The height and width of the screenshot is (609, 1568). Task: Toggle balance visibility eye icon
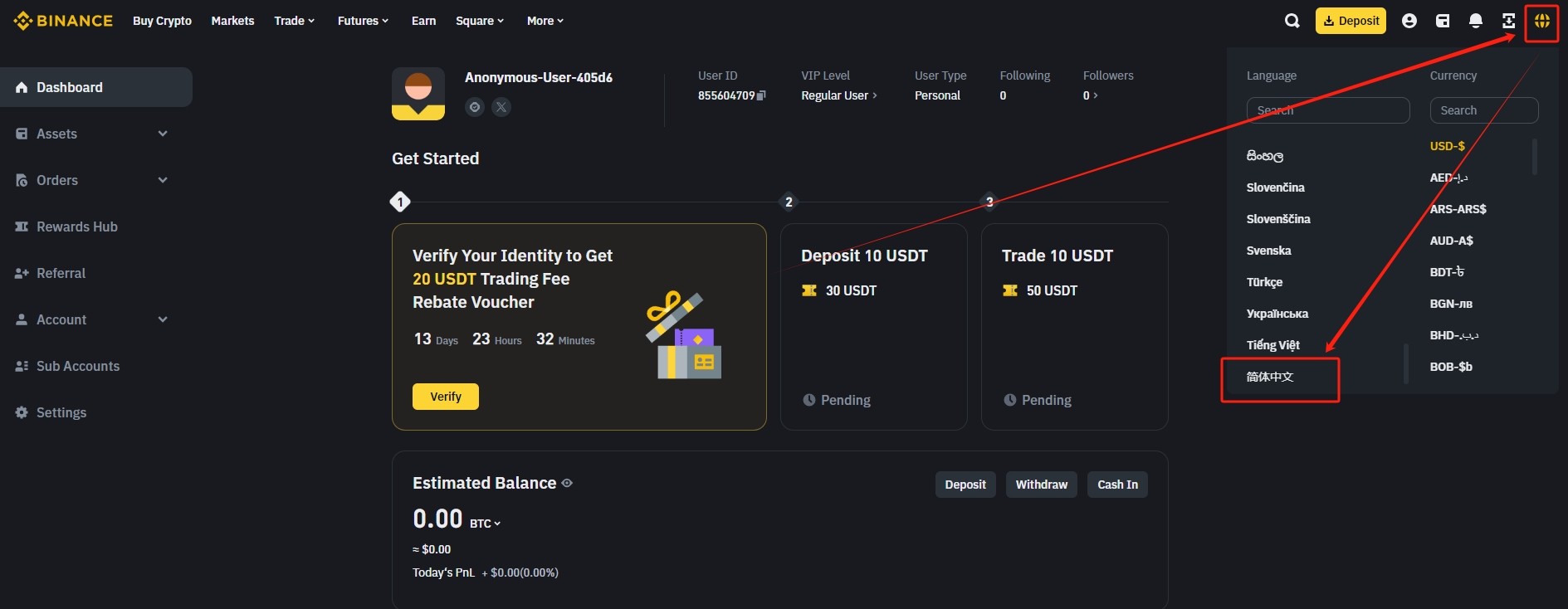(x=567, y=483)
